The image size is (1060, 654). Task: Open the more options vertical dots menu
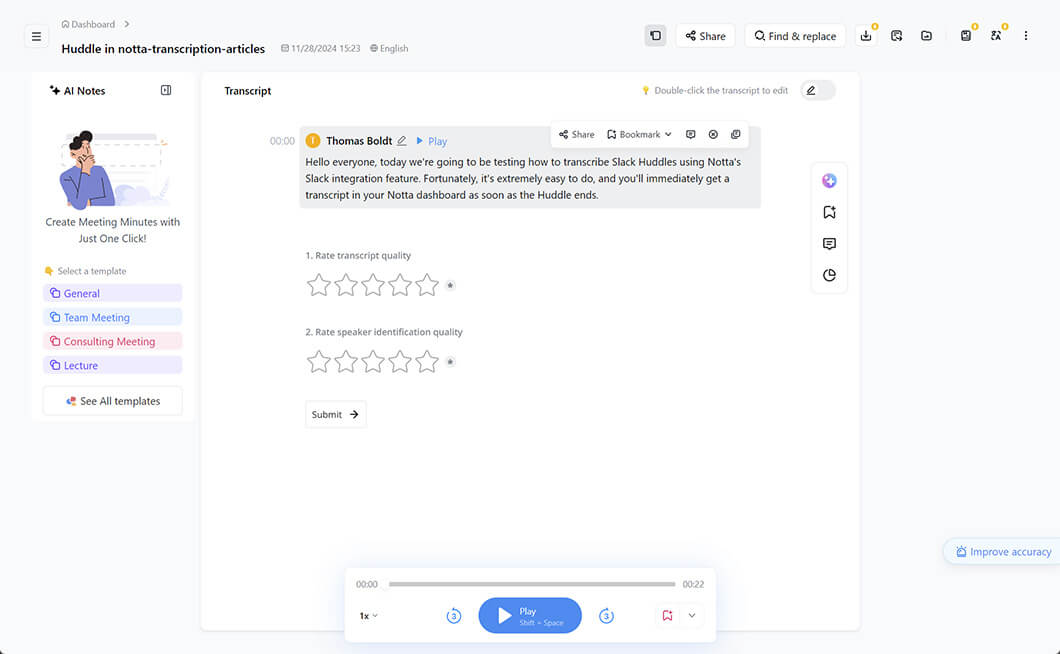pyautogui.click(x=1026, y=36)
